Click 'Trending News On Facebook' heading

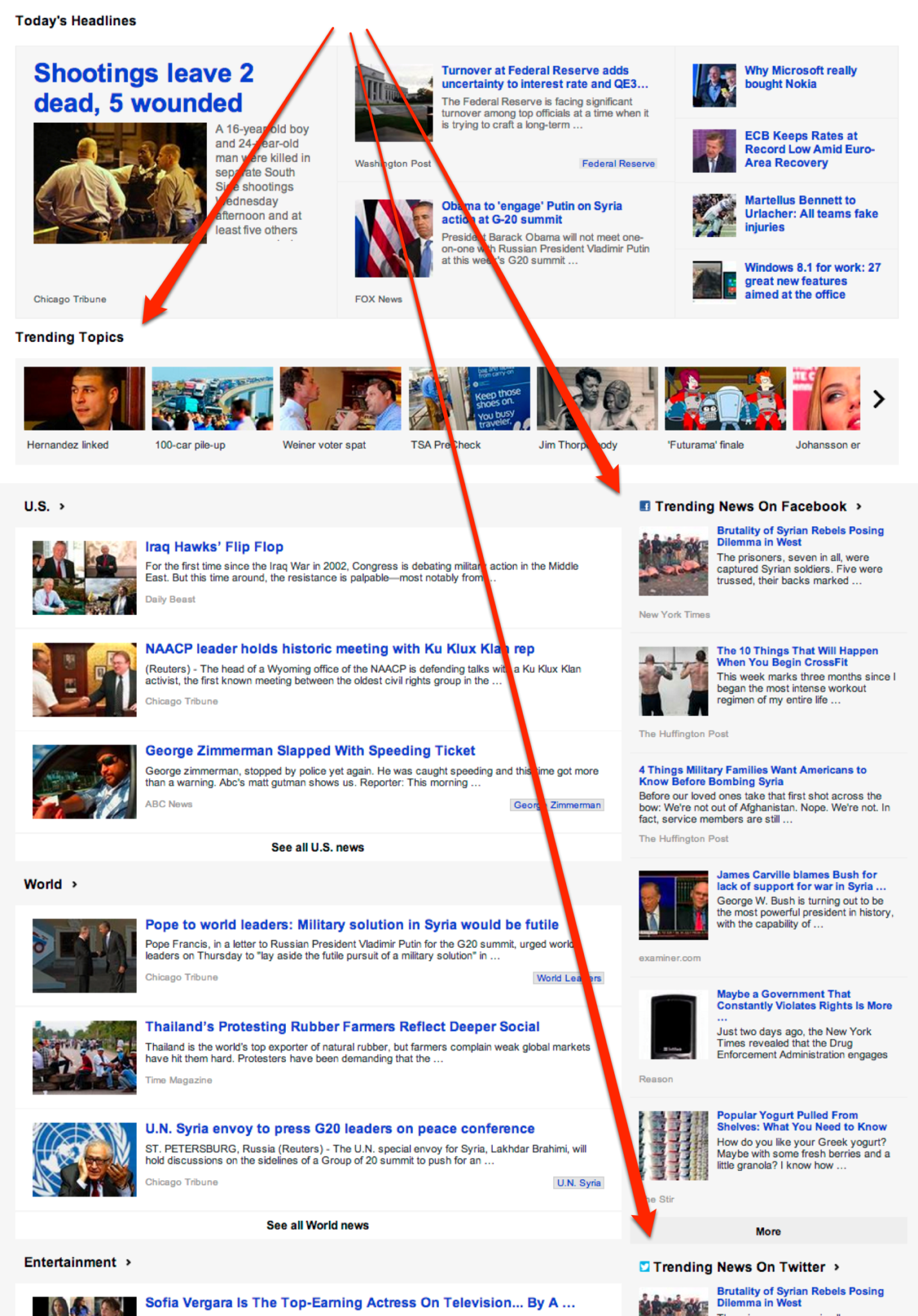coord(751,506)
